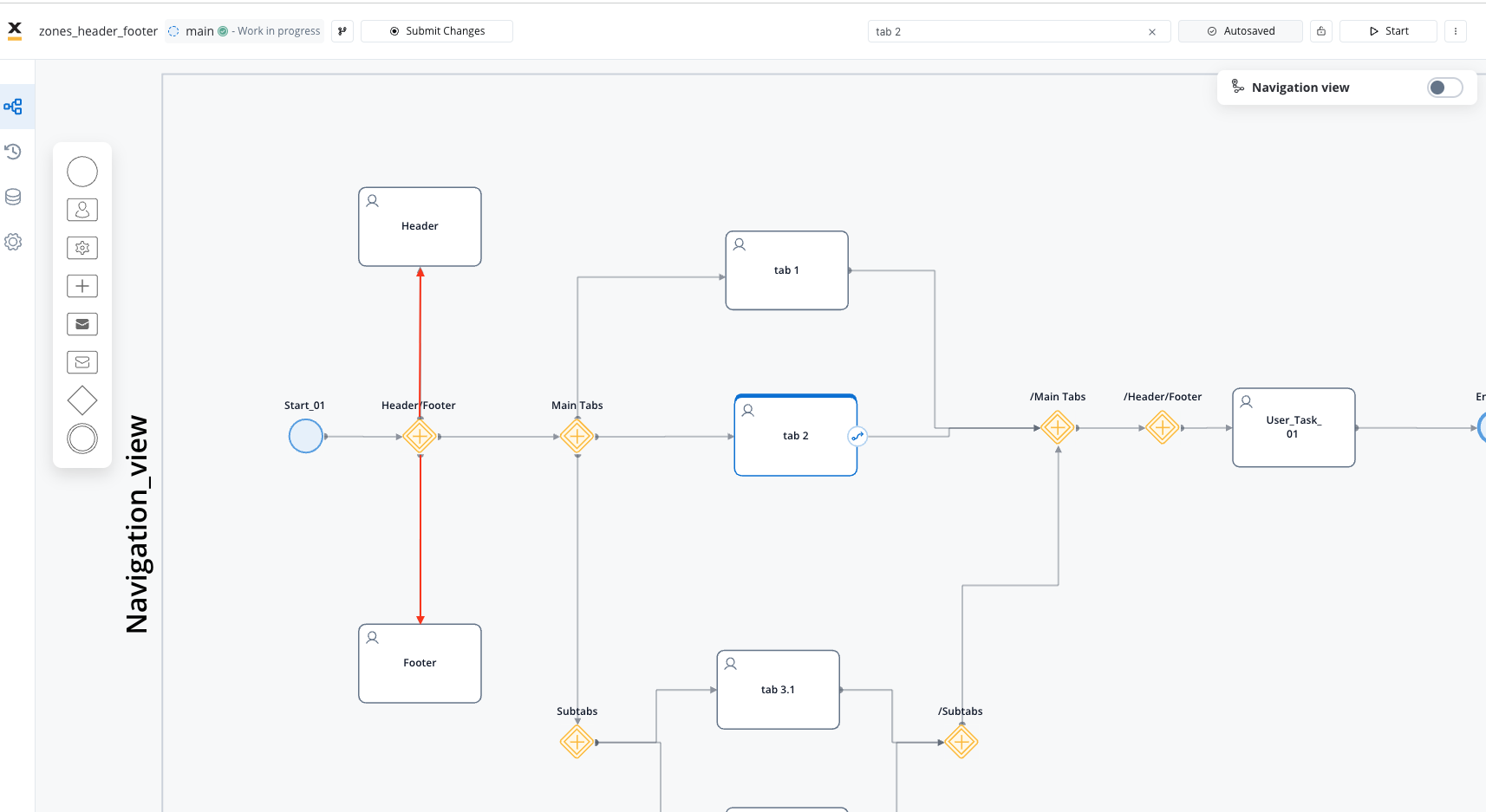Click the connector icon on tab 2 node
Screen dimensions: 1486x812
(x=857, y=436)
